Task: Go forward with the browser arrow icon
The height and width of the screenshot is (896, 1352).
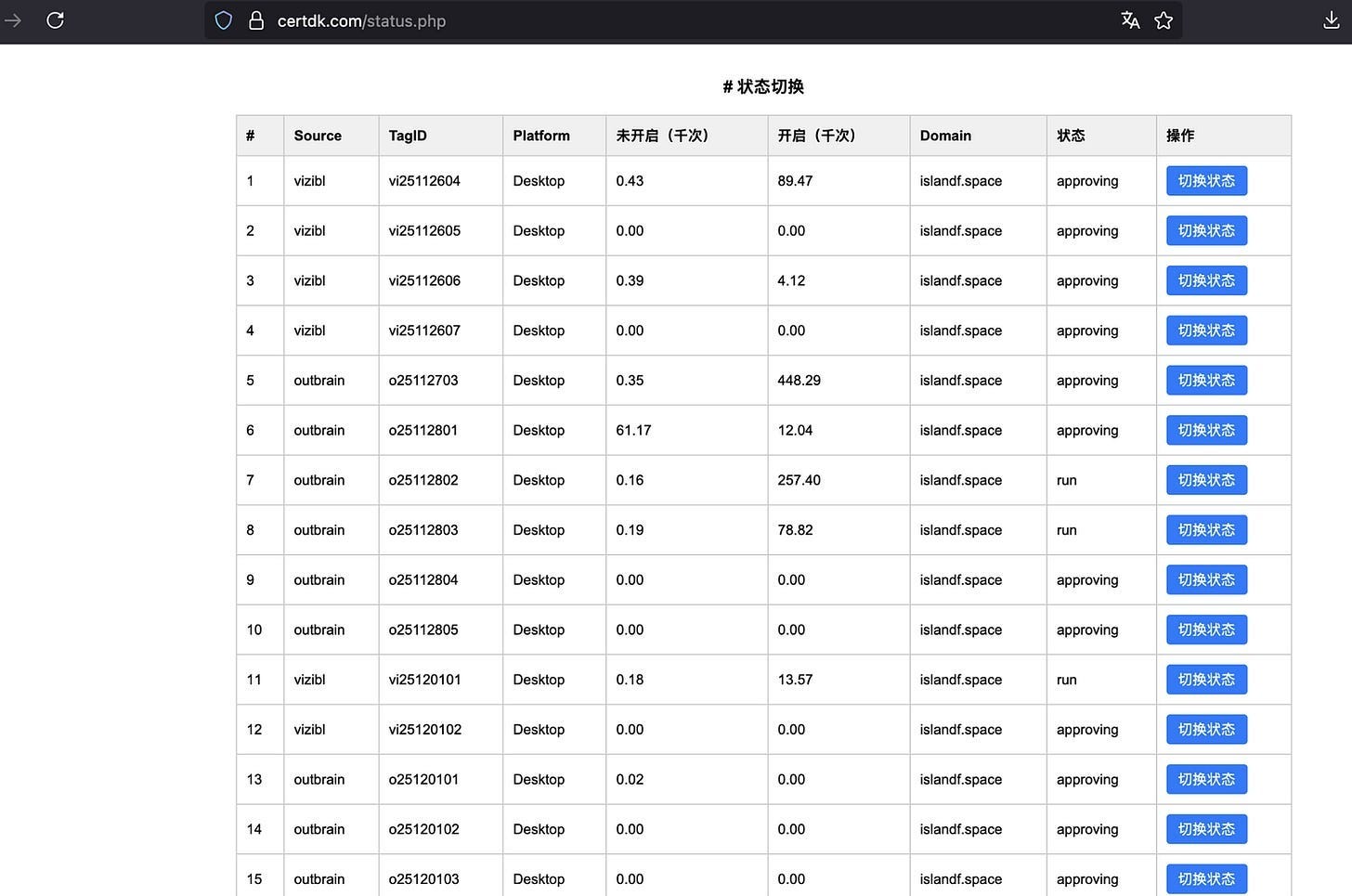Action: click(12, 20)
